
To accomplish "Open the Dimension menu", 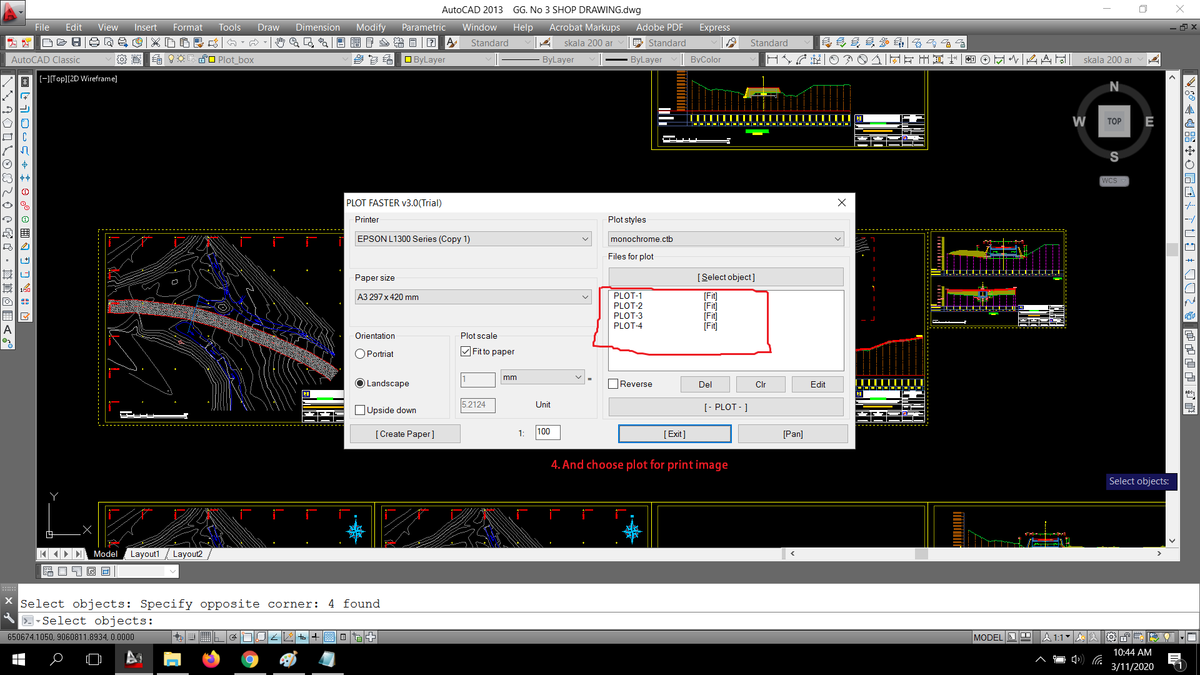I will (317, 27).
